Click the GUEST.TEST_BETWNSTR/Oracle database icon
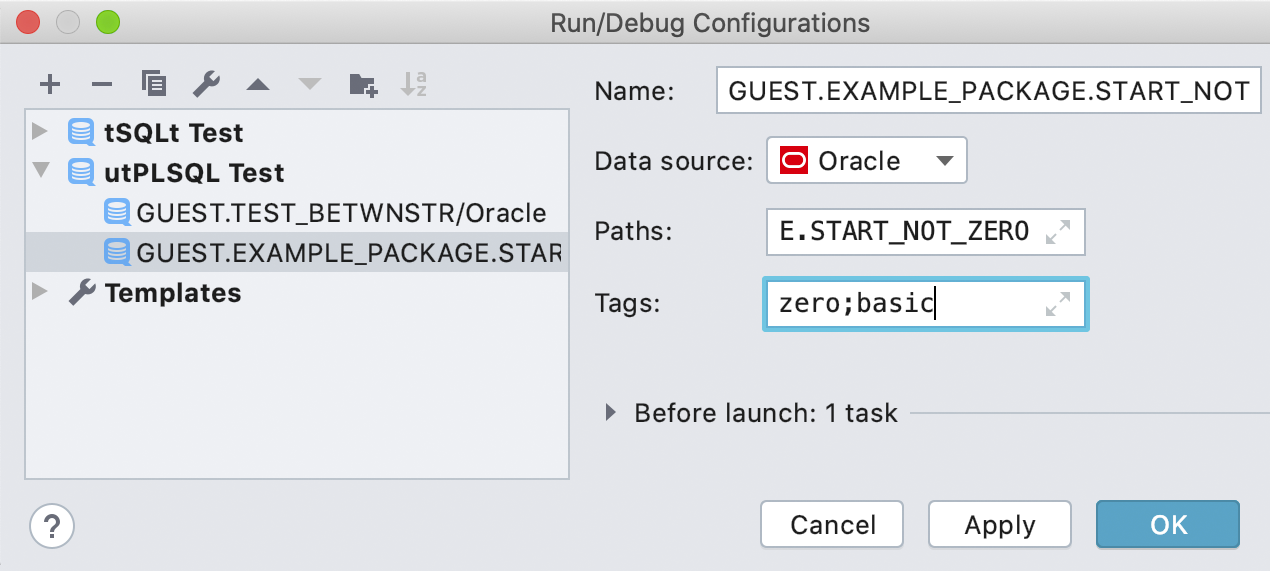 [117, 213]
